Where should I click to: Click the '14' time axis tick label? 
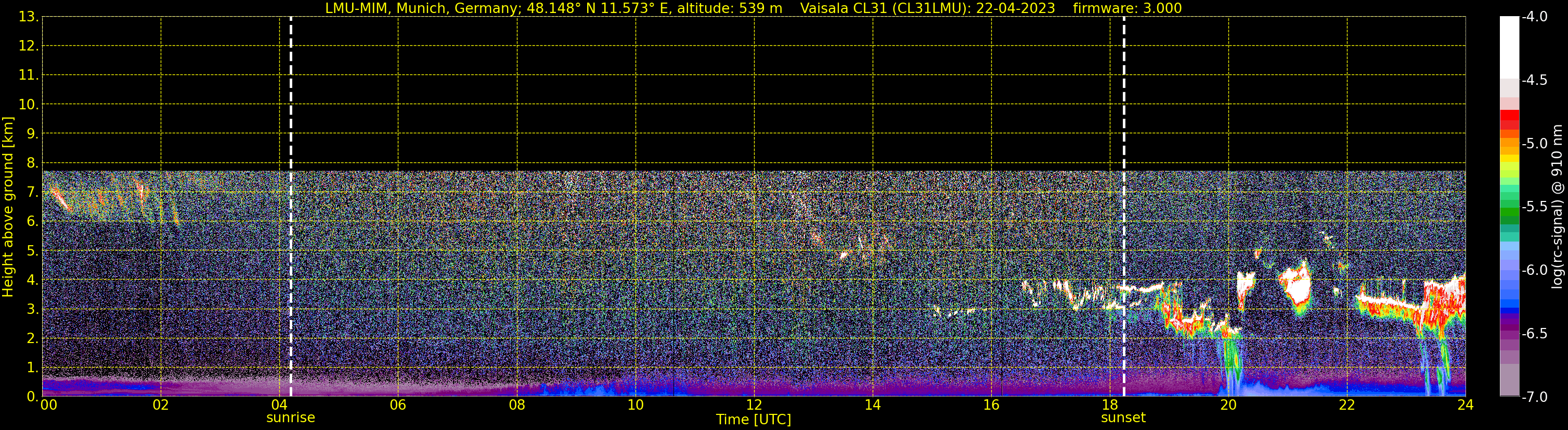pos(873,405)
